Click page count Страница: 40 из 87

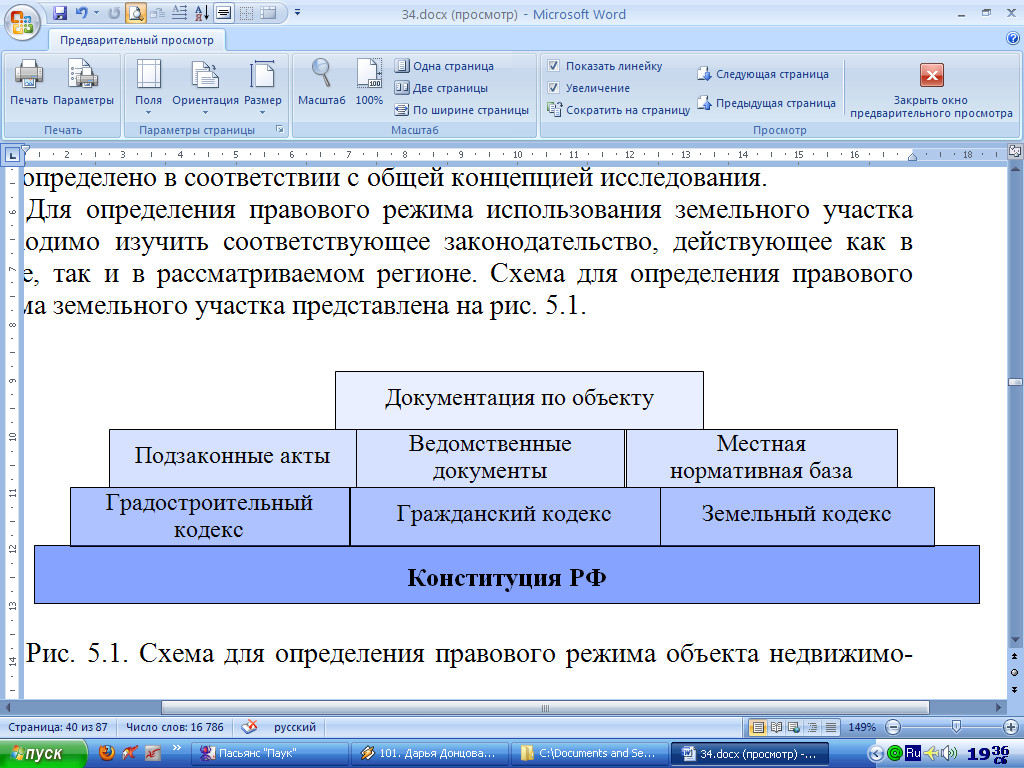[x=57, y=727]
